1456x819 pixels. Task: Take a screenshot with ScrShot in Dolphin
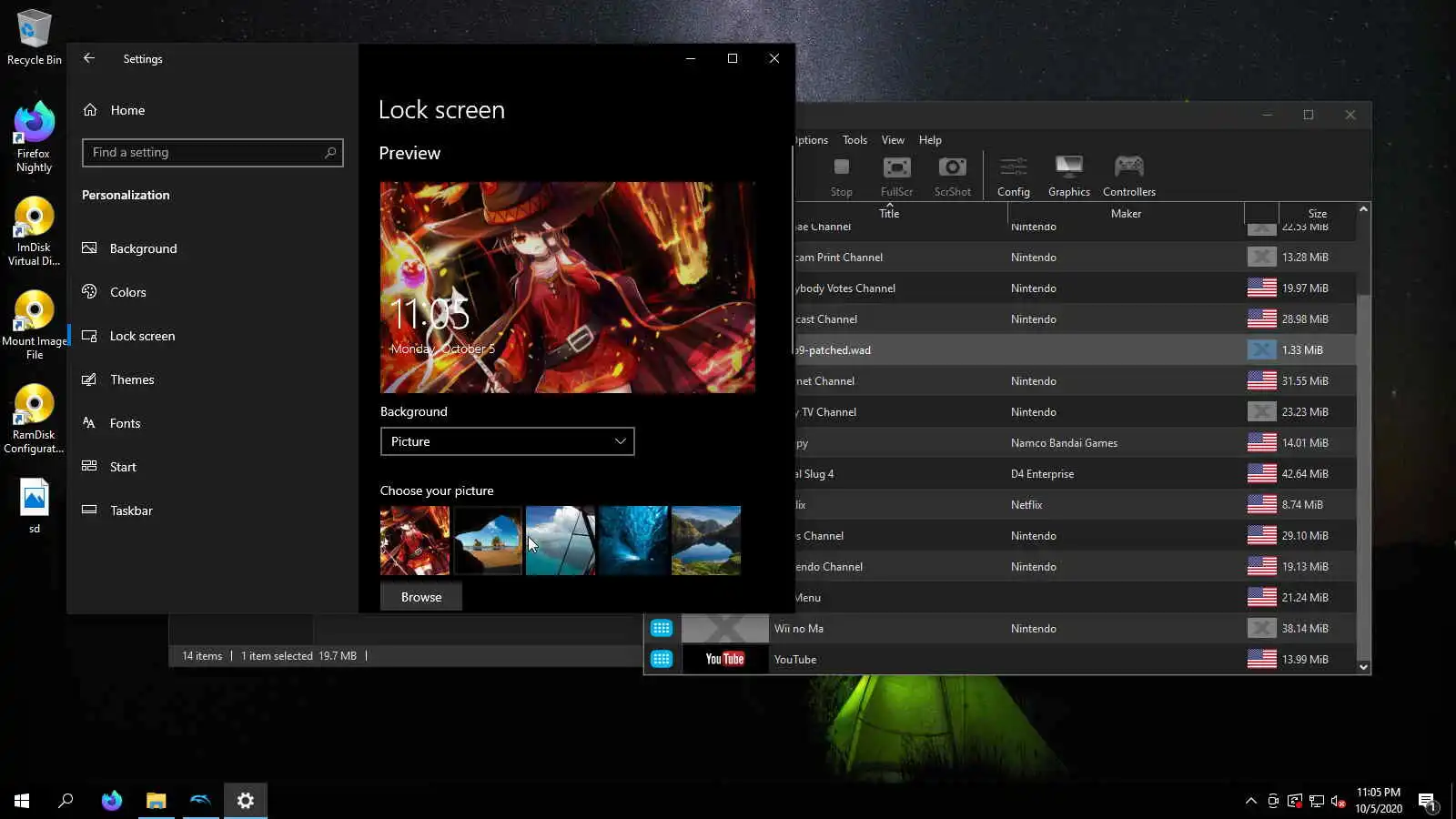pos(953,176)
